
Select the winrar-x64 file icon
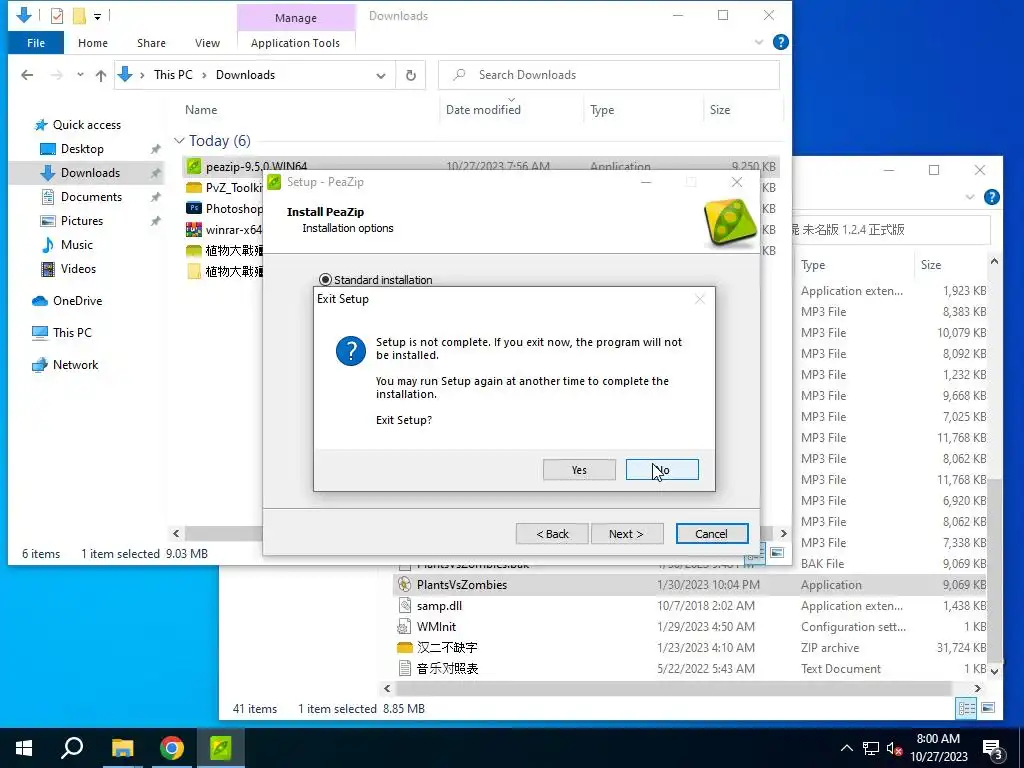point(193,230)
